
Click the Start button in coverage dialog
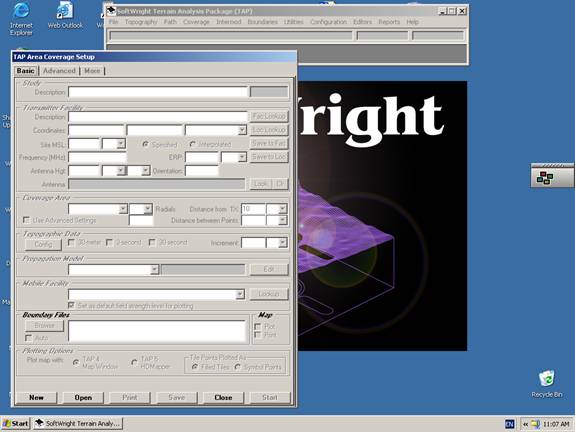(270, 398)
